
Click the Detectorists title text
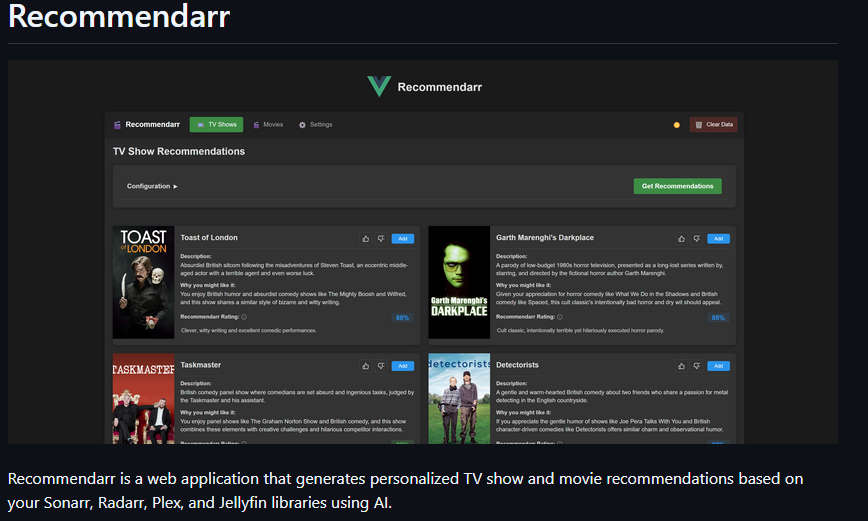(517, 365)
